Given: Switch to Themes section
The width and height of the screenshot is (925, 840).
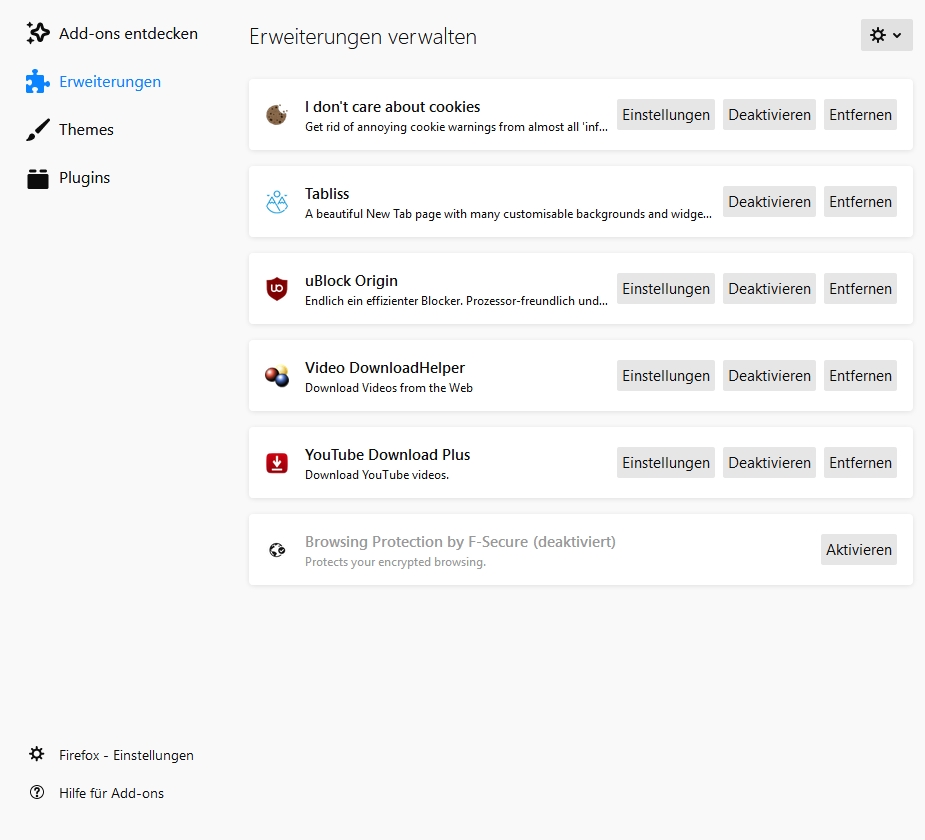Looking at the screenshot, I should [x=86, y=130].
